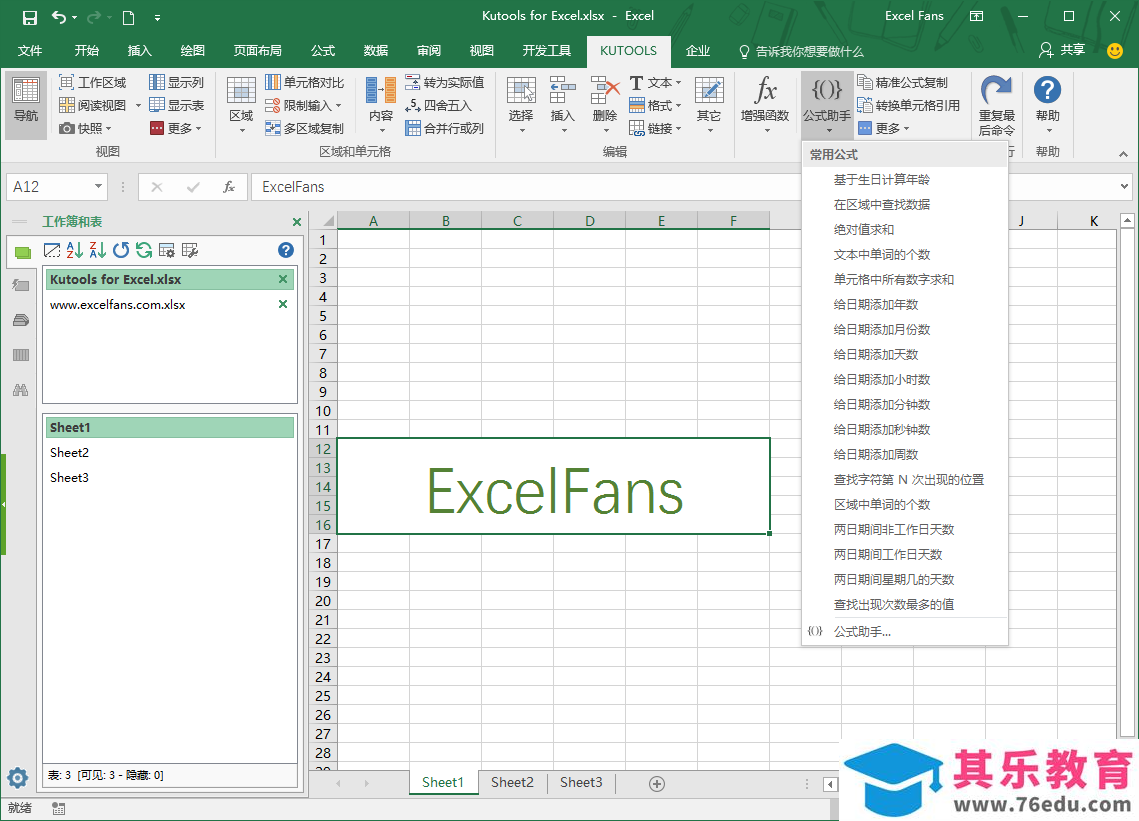Viewport: 1139px width, 821px height.
Task: Open the 公式助手... dialog entry
Action: pos(905,631)
